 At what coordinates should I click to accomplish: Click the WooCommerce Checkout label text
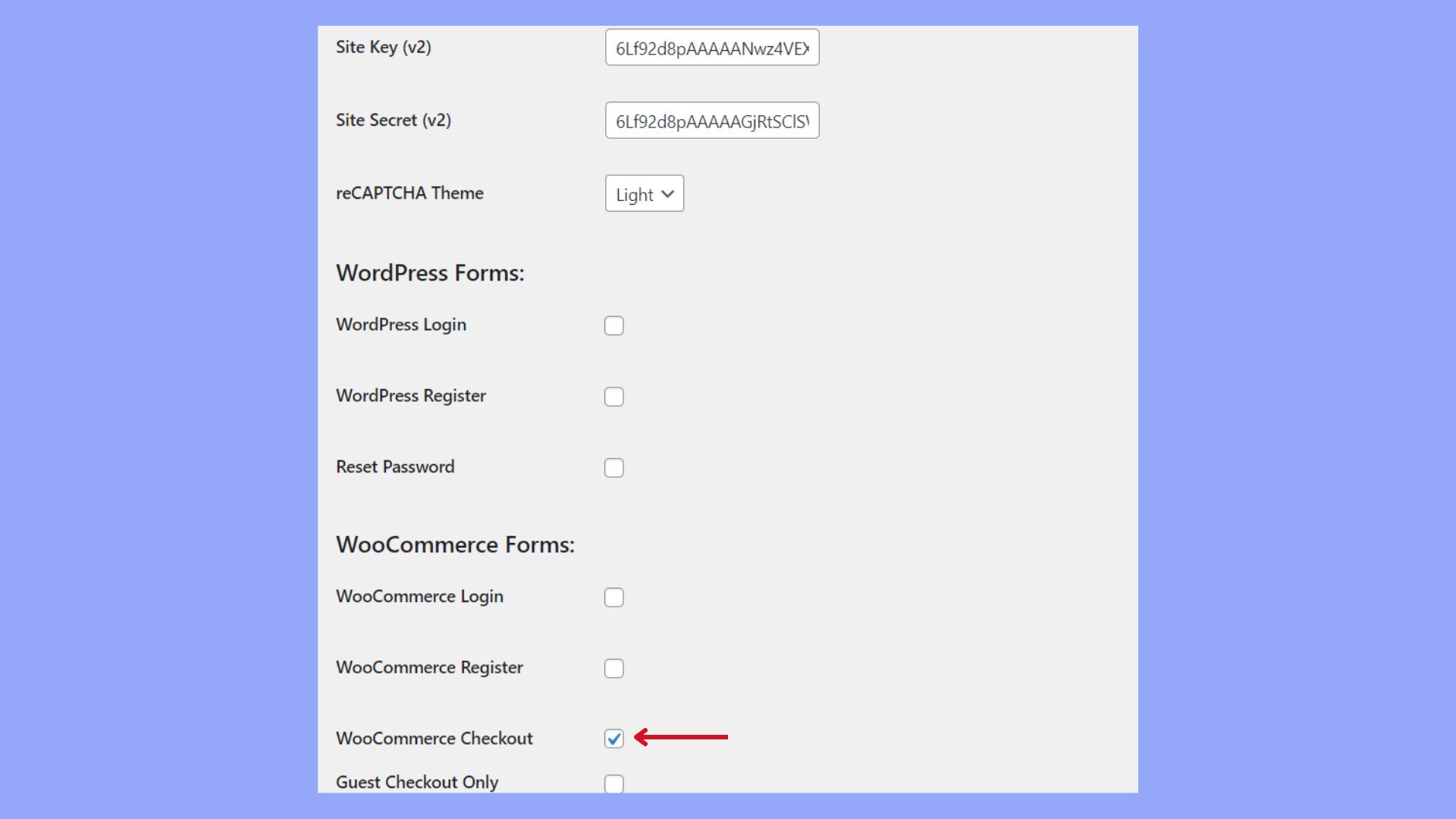(x=434, y=738)
